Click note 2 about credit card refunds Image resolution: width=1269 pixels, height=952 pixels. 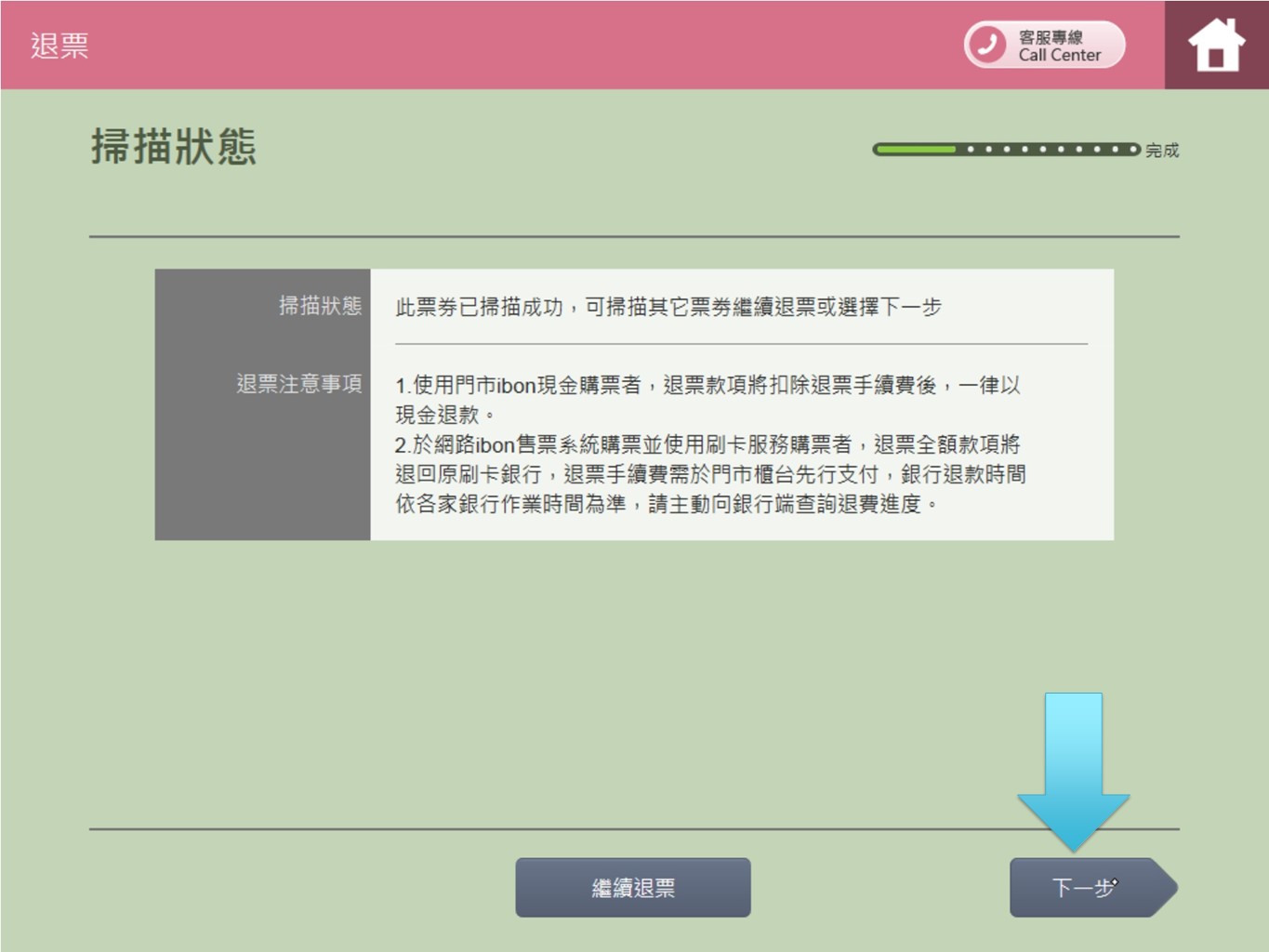[709, 474]
